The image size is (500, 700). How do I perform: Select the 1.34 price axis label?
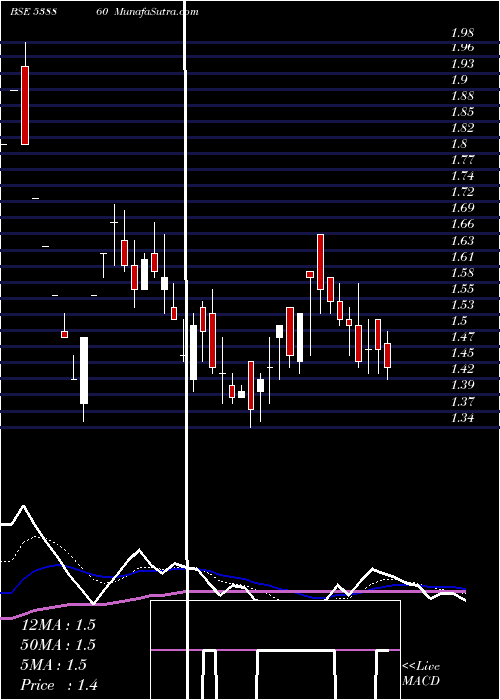click(462, 418)
